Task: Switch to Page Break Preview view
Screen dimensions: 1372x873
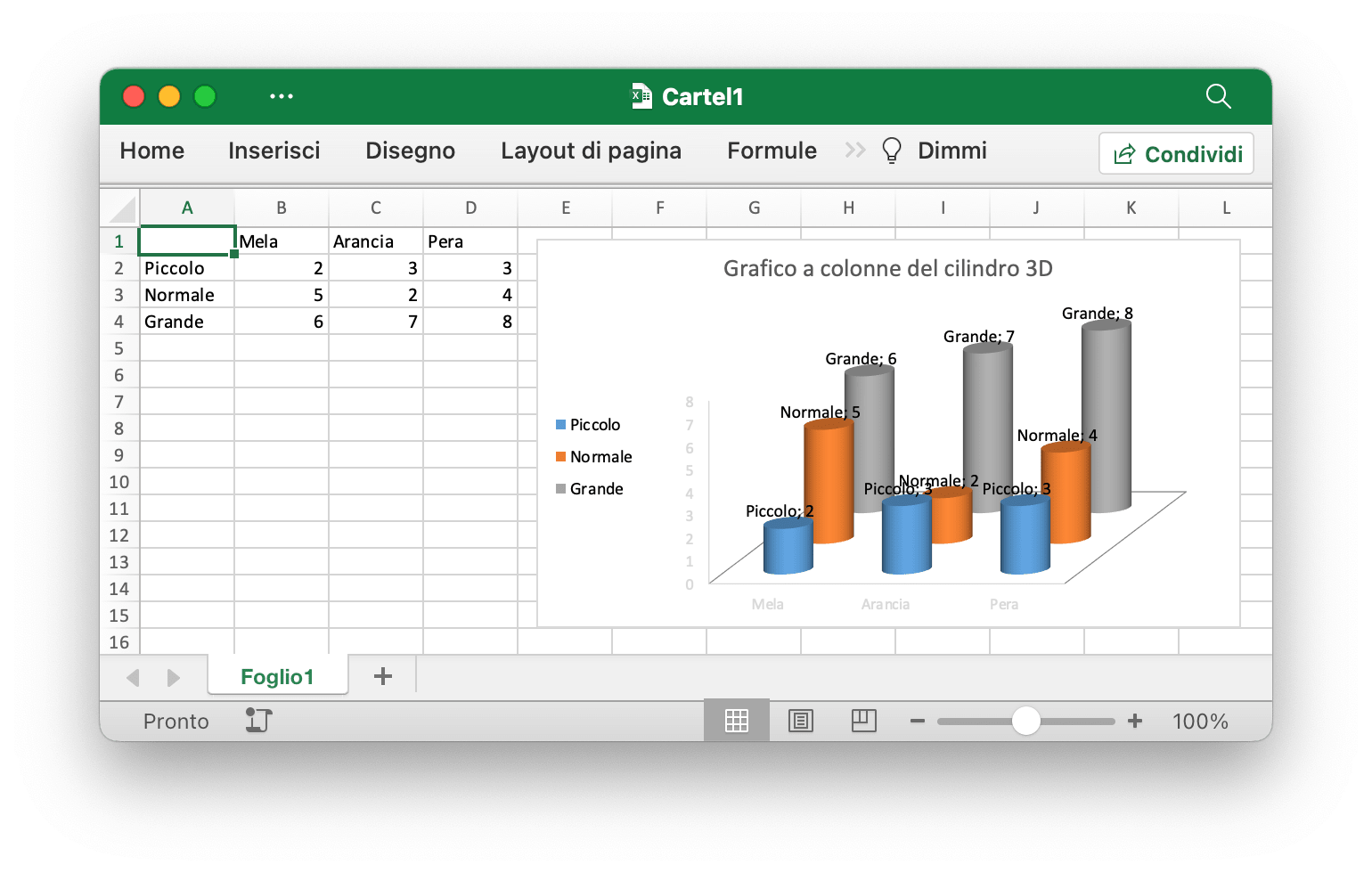Action: click(864, 721)
